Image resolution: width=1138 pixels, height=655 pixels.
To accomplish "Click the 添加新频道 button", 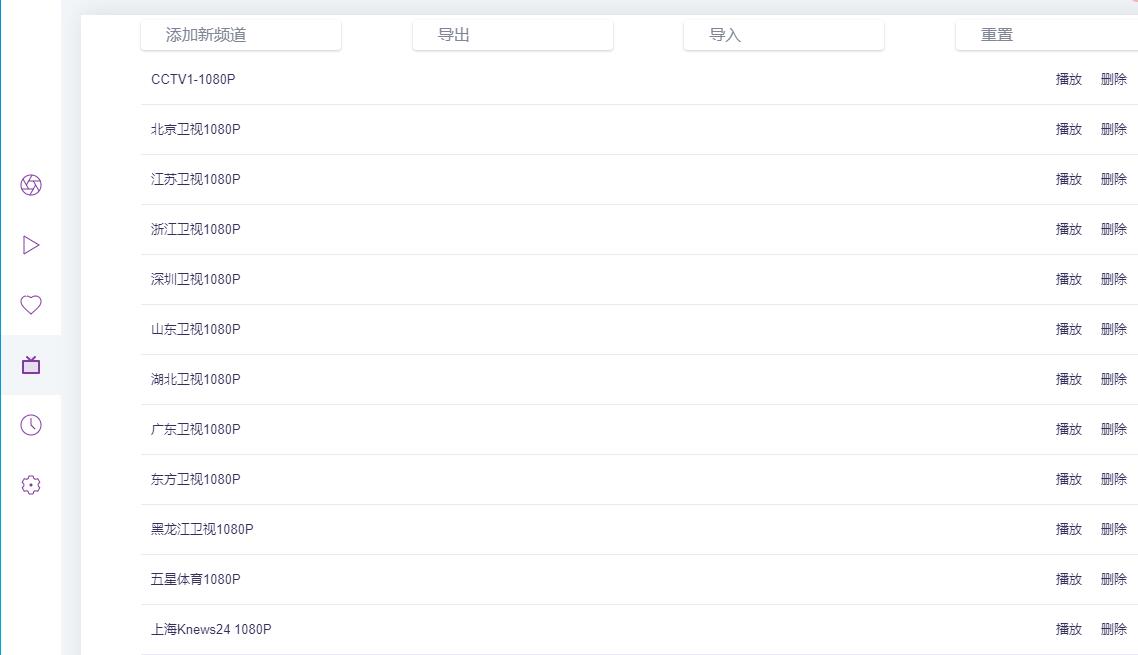I will click(x=241, y=35).
